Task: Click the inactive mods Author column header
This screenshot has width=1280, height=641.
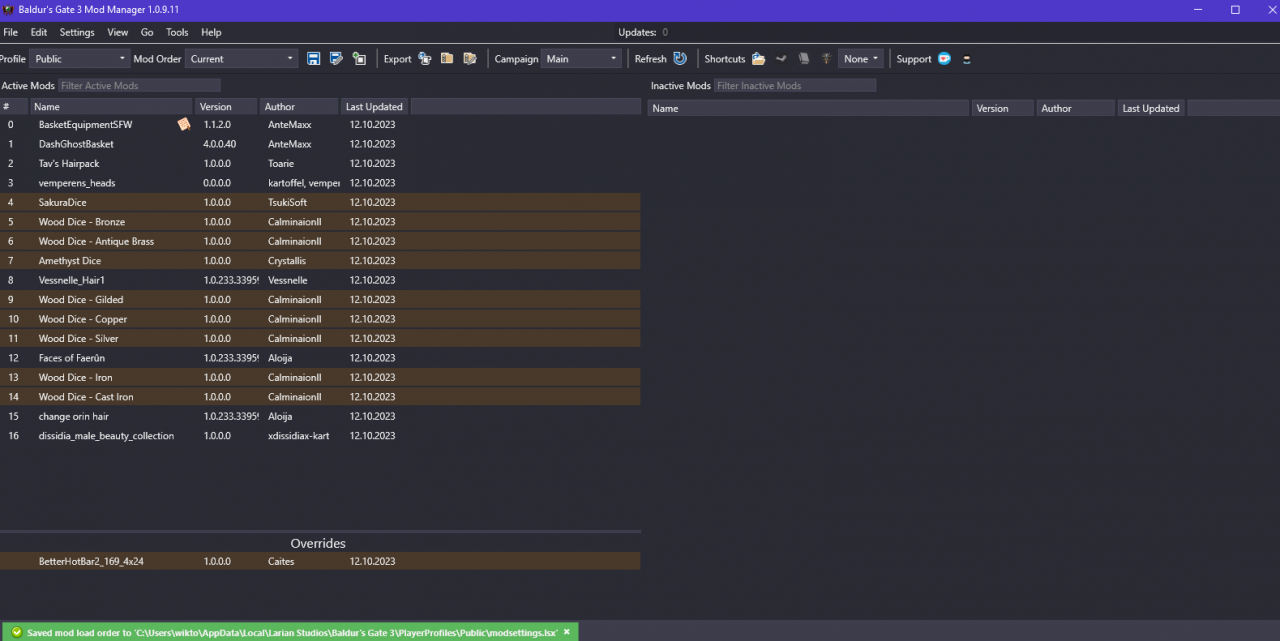Action: (1076, 108)
